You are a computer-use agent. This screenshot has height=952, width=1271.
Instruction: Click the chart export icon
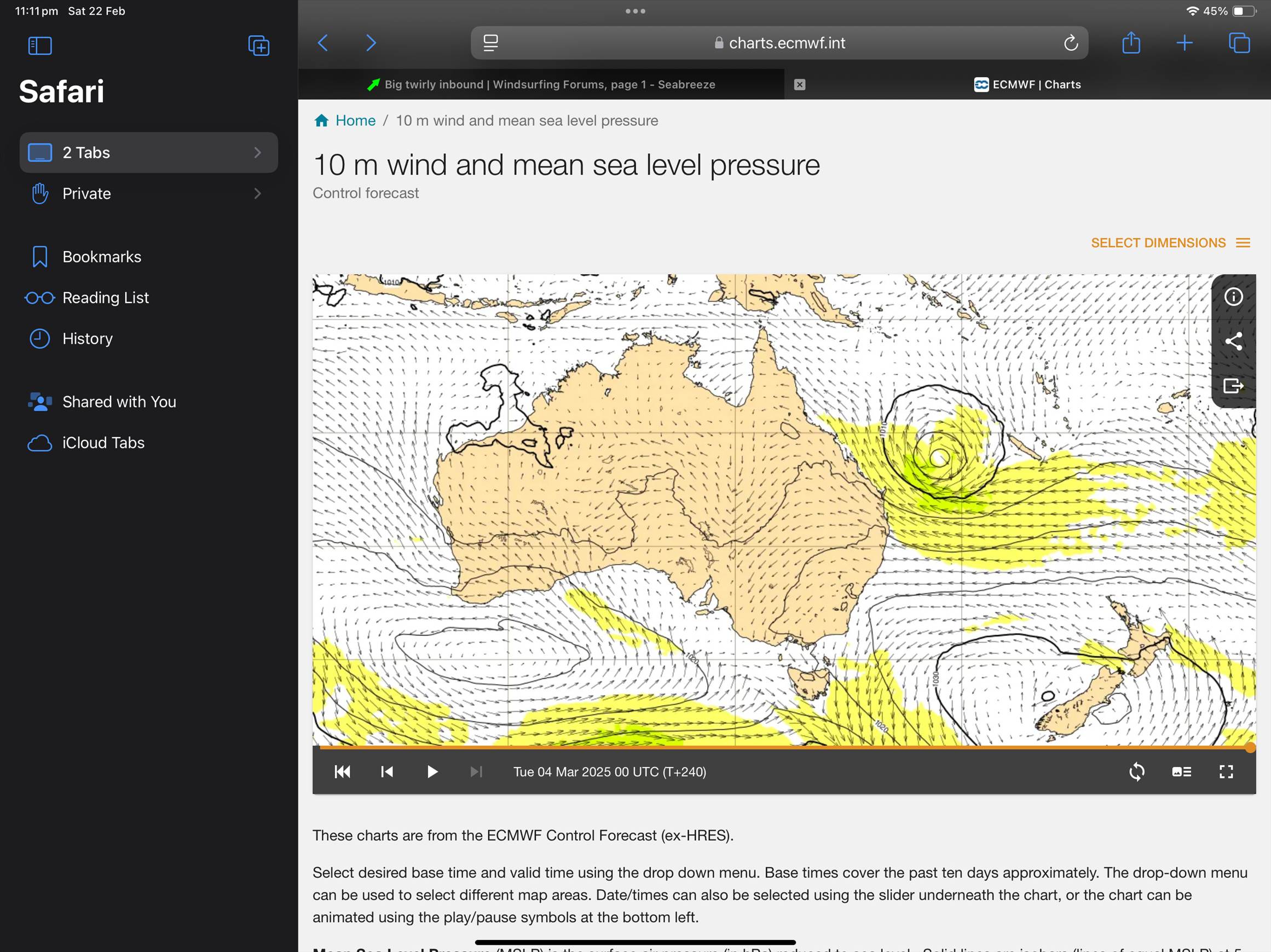[x=1233, y=386]
